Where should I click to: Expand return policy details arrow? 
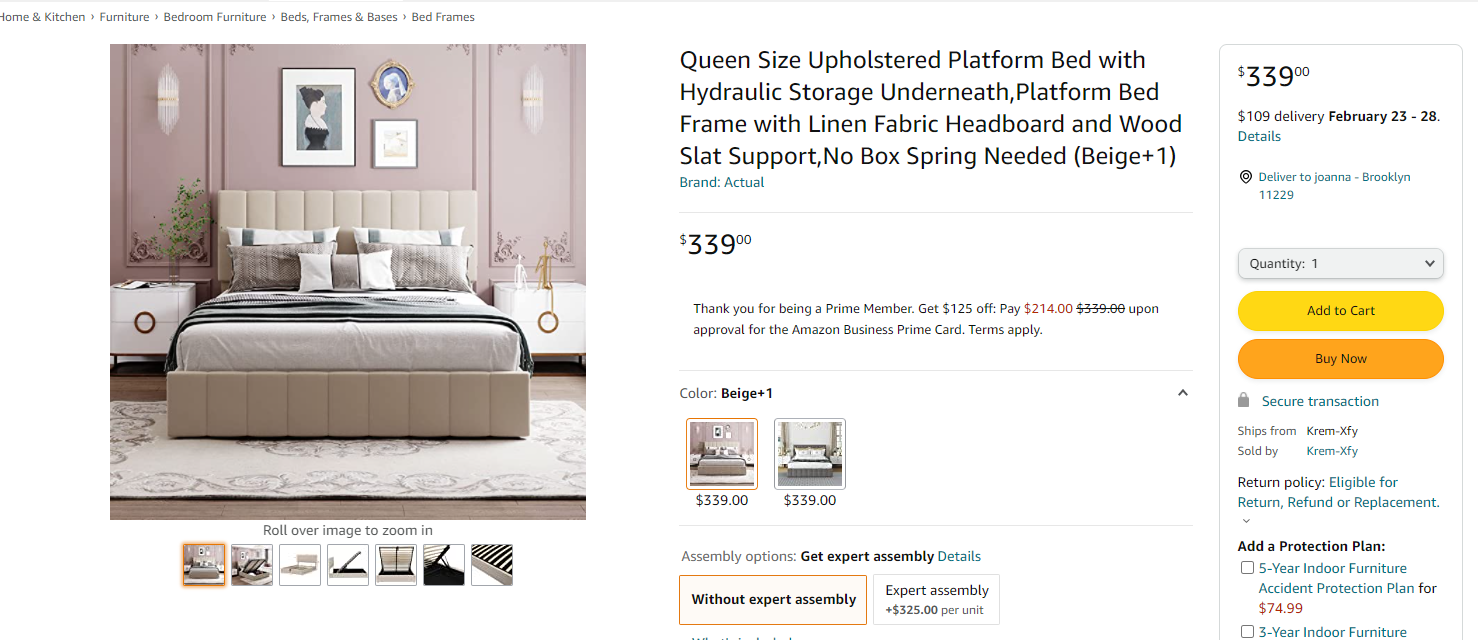(1246, 521)
